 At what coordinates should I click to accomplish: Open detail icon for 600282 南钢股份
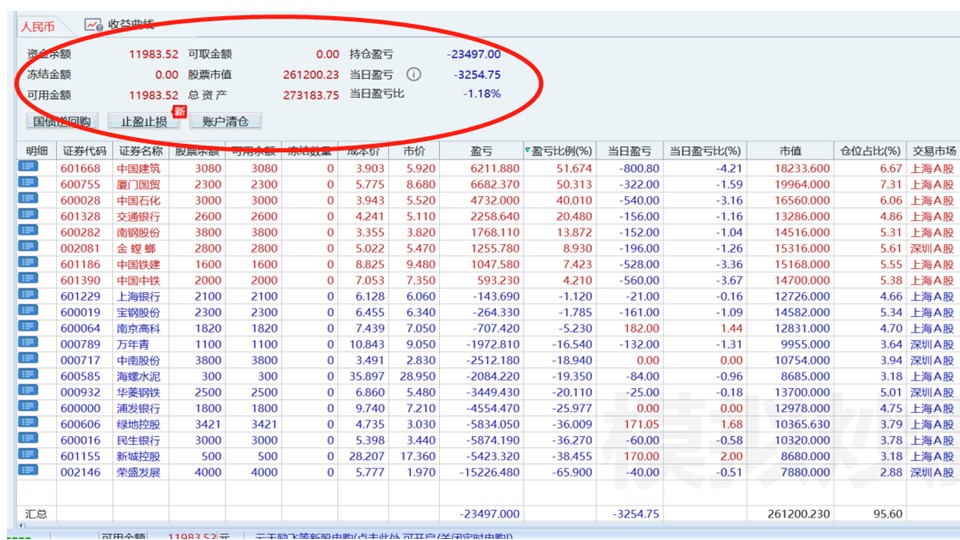(x=28, y=230)
